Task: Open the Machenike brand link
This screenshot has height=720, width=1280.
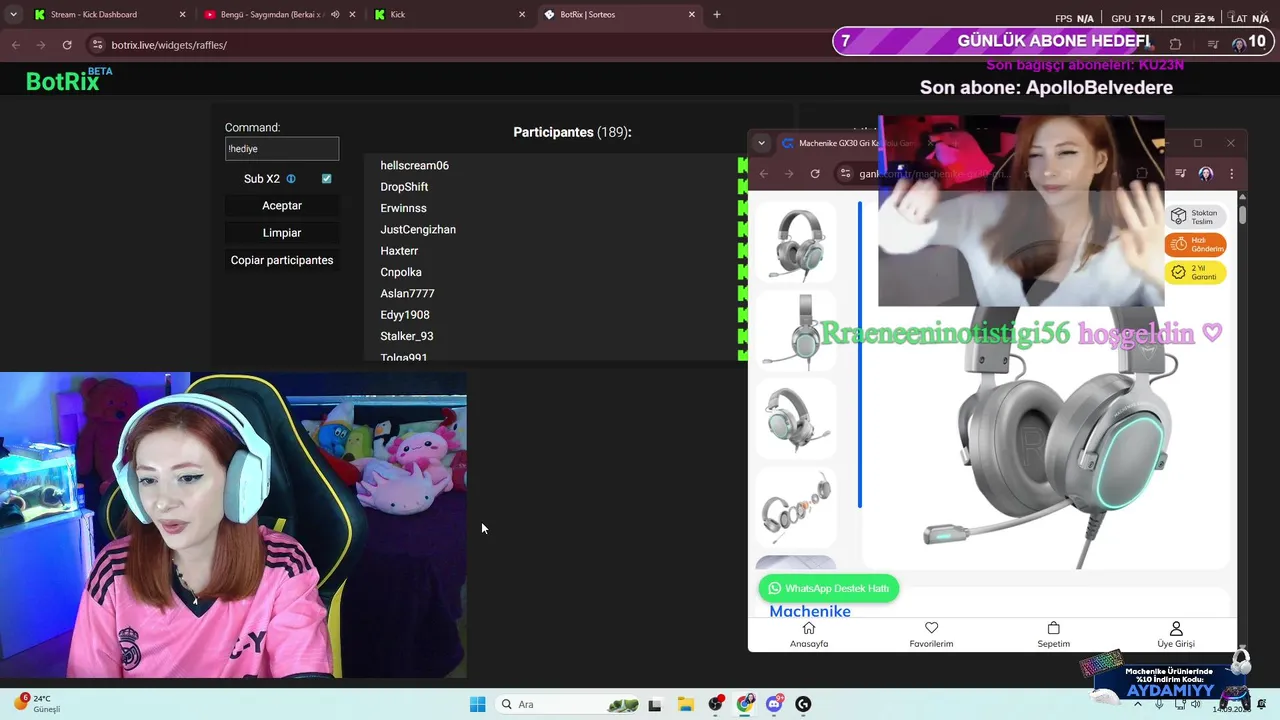Action: click(x=810, y=611)
